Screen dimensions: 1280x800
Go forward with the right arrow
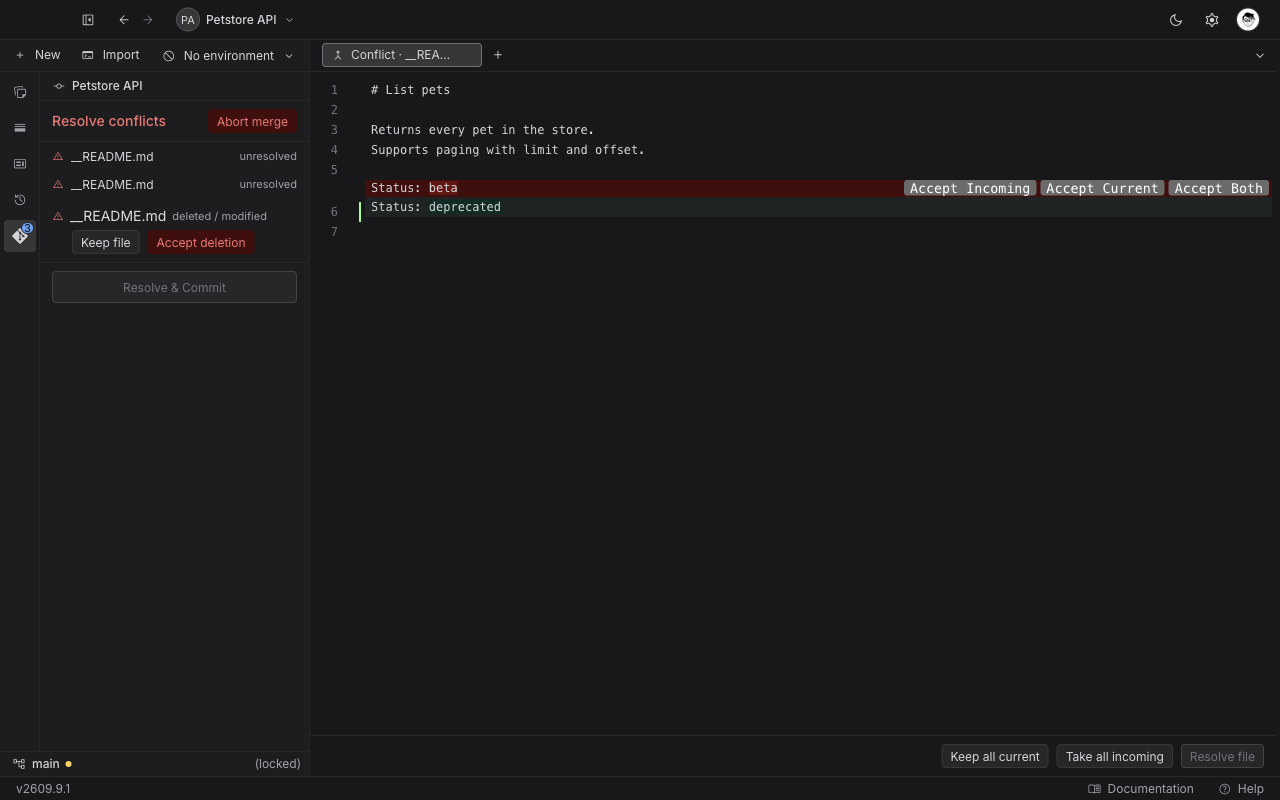coord(148,20)
